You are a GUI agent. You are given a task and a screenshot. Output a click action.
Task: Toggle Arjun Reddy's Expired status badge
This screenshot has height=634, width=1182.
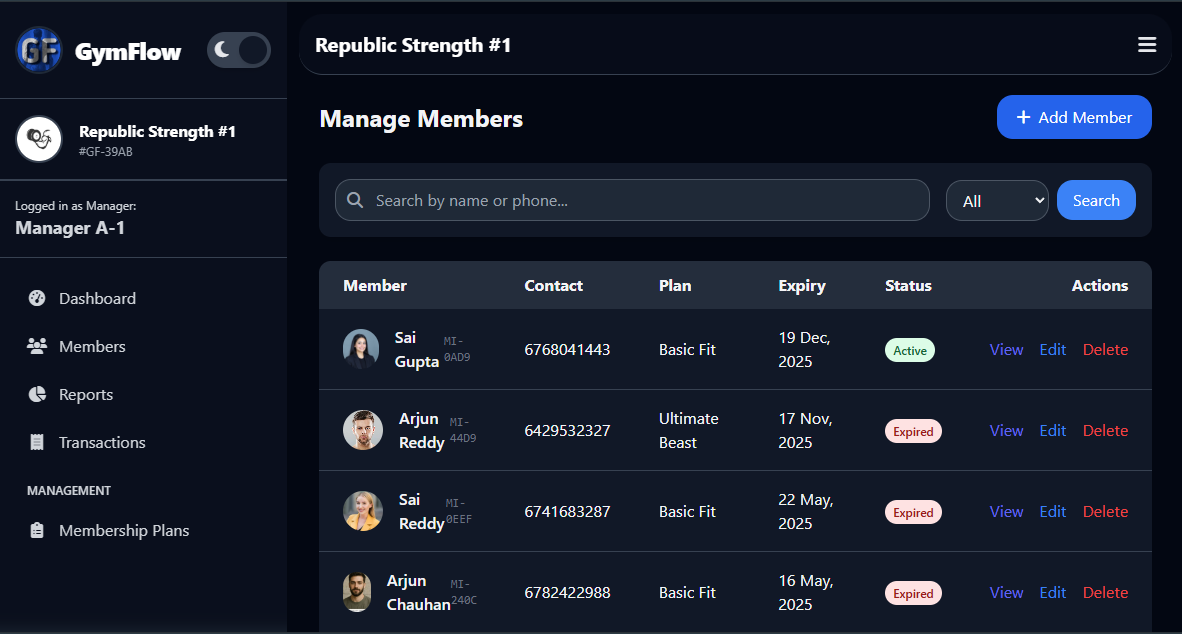point(913,431)
